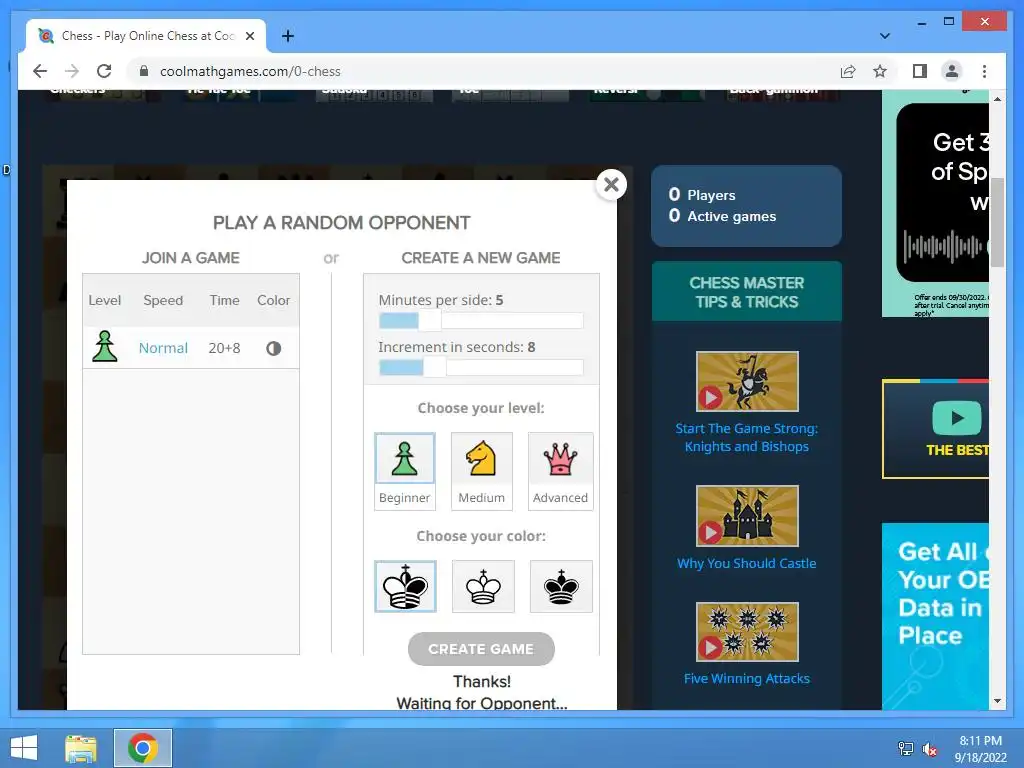Go forward in browser history
This screenshot has height=768, width=1024.
[72, 71]
